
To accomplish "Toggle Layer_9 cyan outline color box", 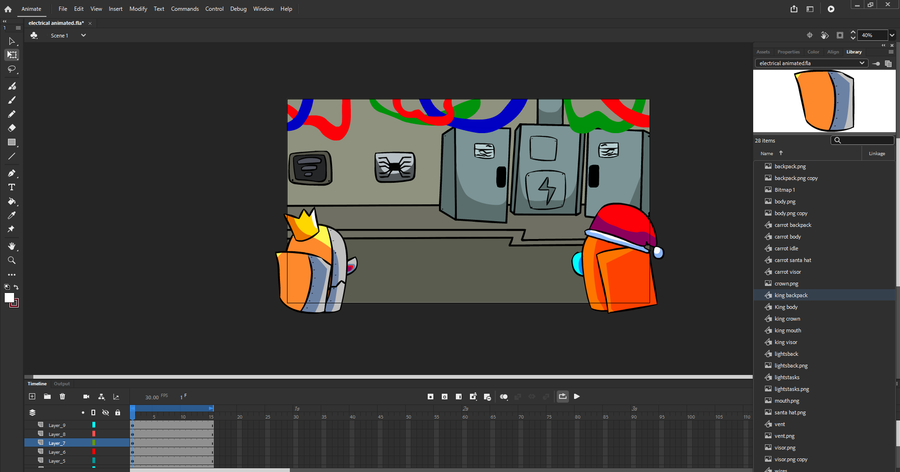I will pos(94,425).
